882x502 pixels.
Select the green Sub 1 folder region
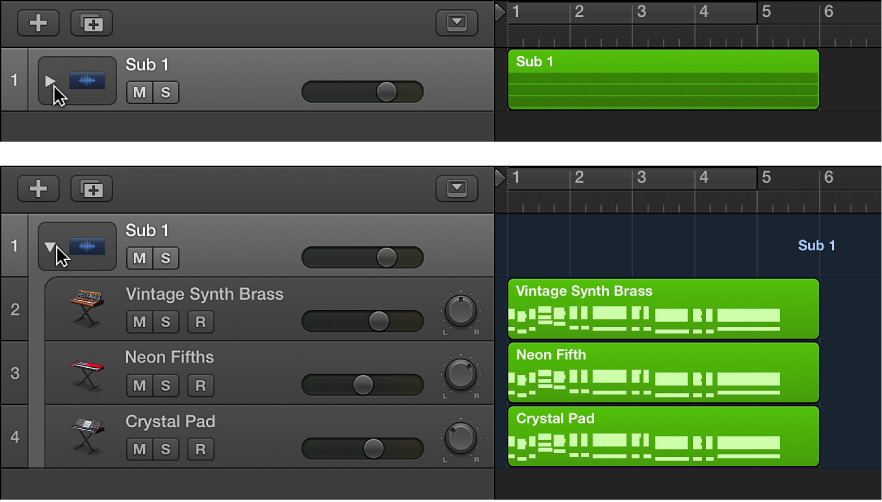point(663,79)
